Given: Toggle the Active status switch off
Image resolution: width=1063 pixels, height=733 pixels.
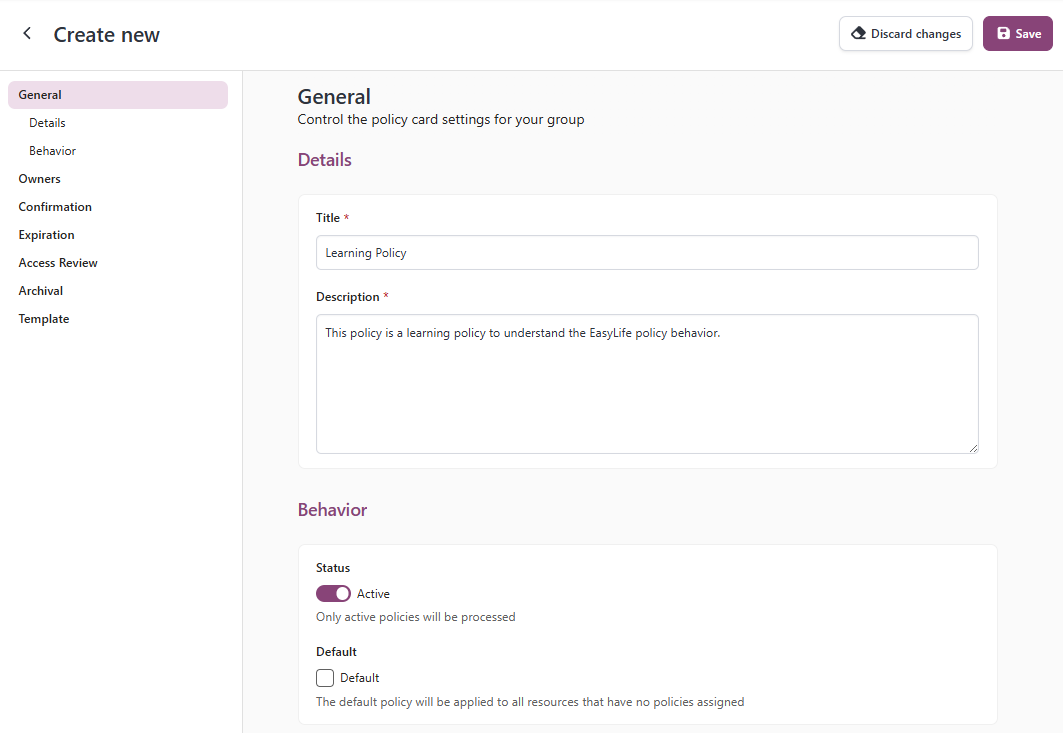Looking at the screenshot, I should [333, 593].
